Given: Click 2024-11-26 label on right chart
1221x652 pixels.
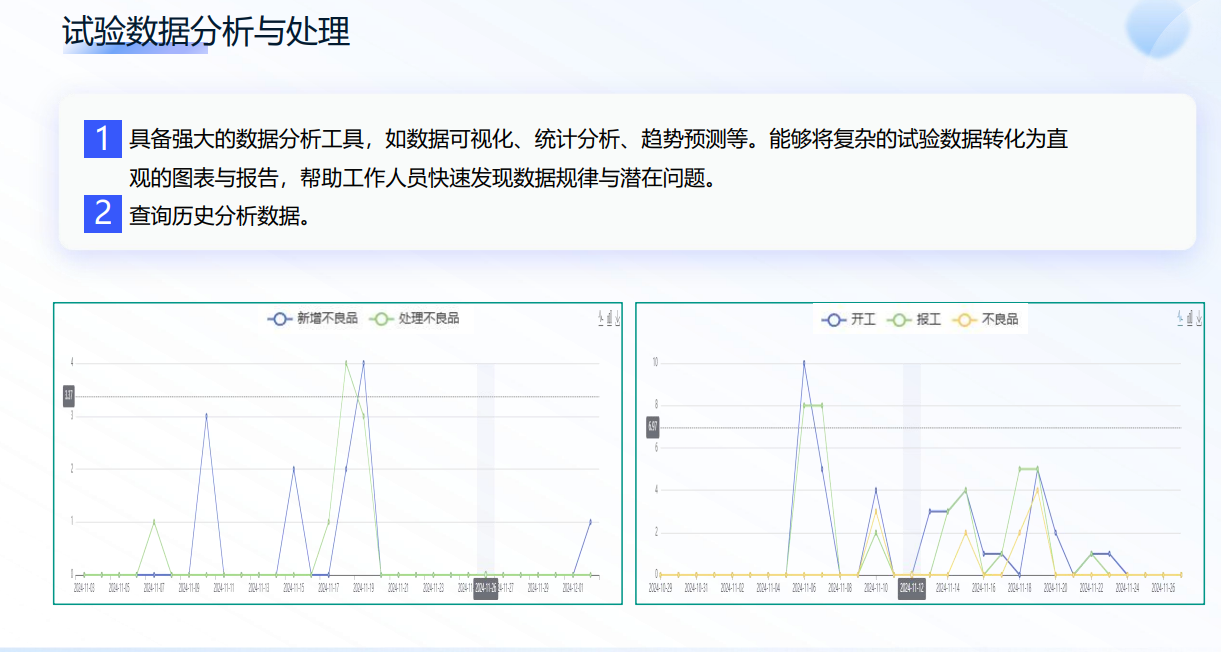Looking at the screenshot, I should [1163, 588].
